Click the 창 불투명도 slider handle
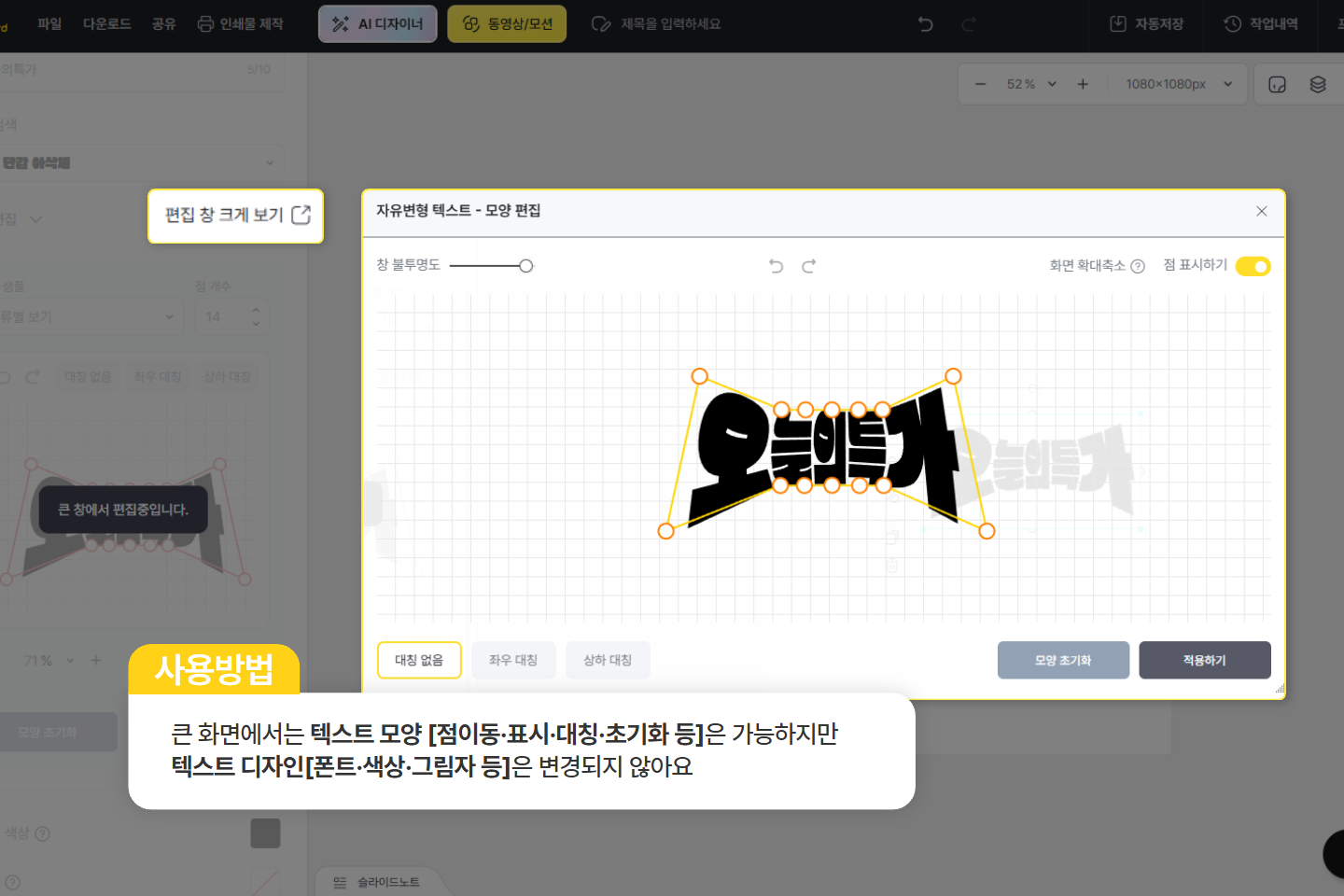The image size is (1344, 896). point(526,266)
